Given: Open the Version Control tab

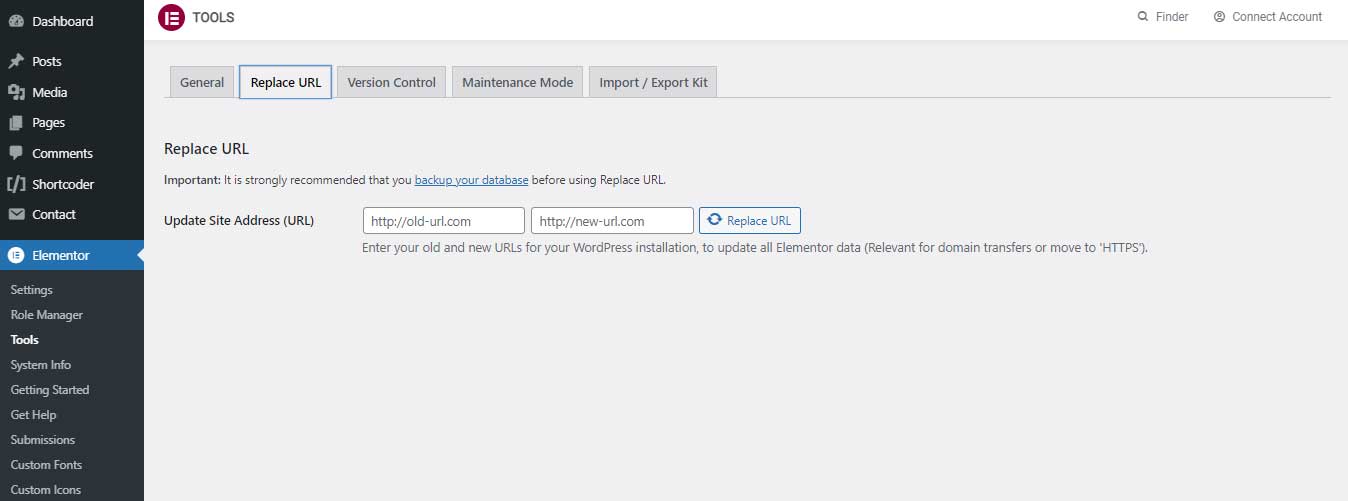Looking at the screenshot, I should point(391,82).
